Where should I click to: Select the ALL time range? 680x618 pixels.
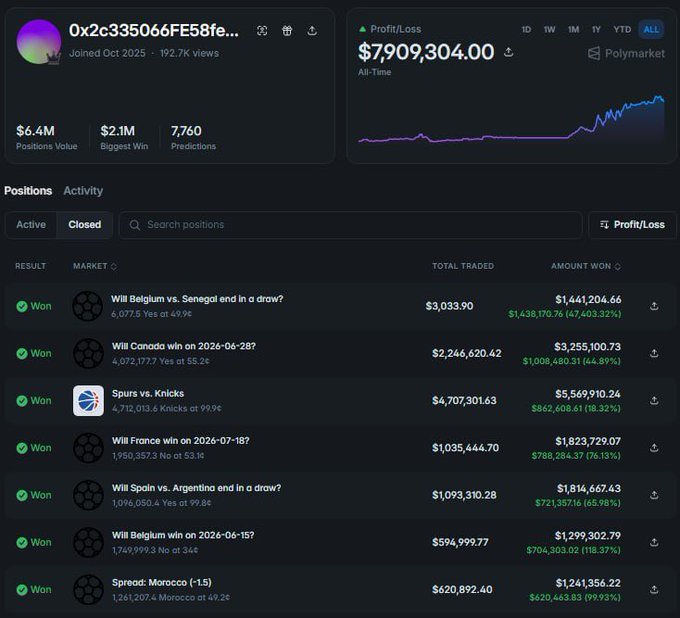(x=651, y=29)
